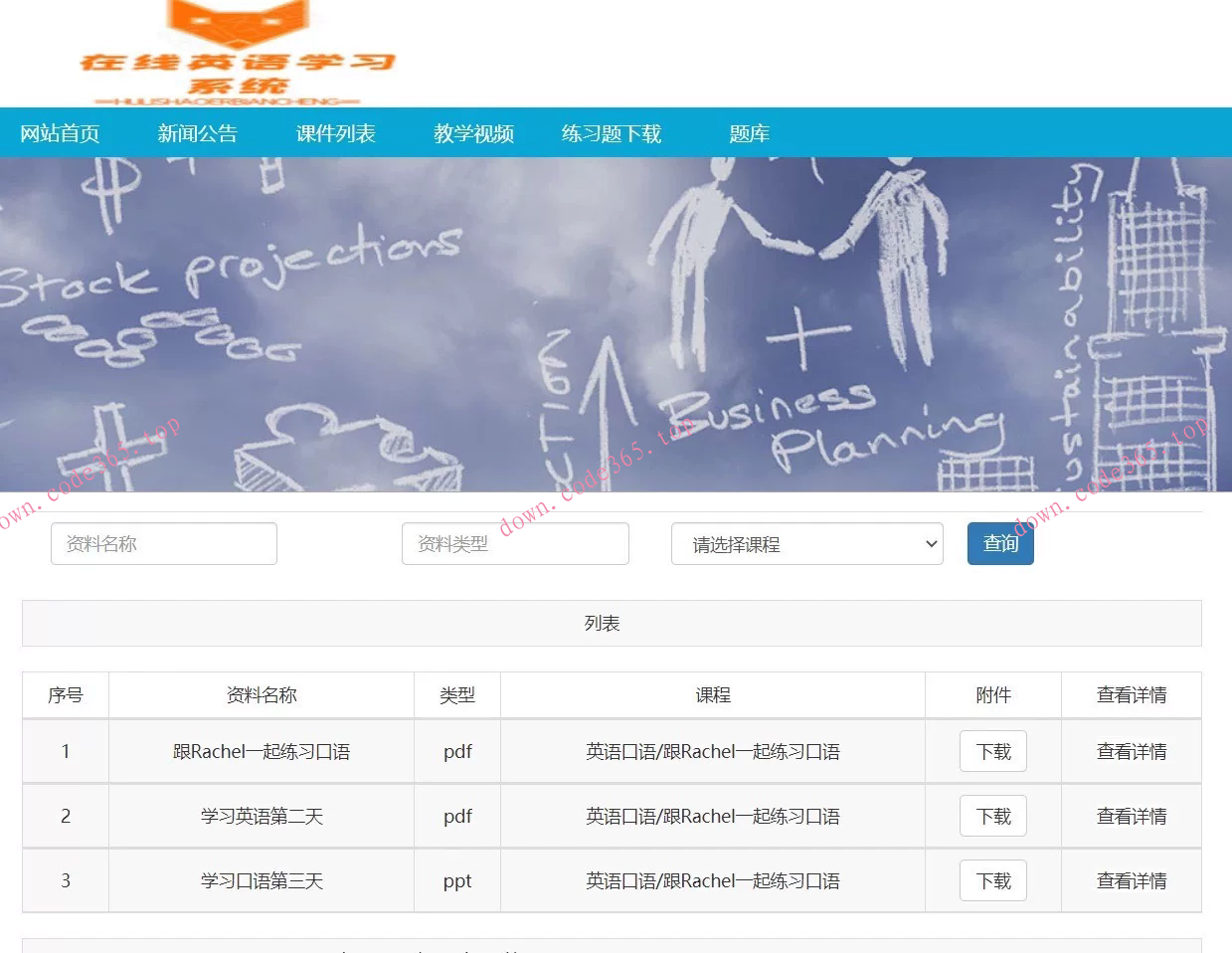Image resolution: width=1232 pixels, height=953 pixels.
Task: Download the 学习口语第三天 ppt
Action: 992,880
